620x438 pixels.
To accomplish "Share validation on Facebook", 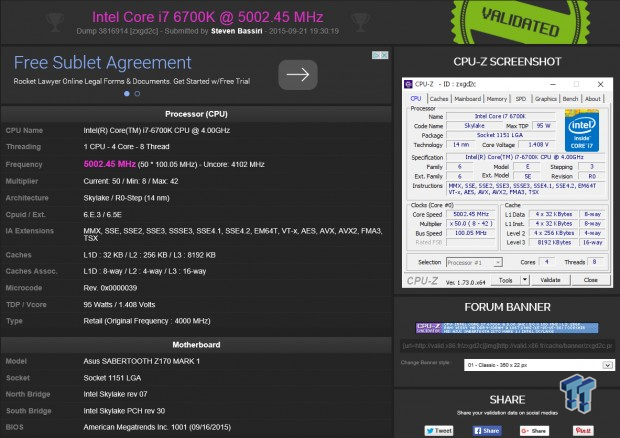I will coord(486,431).
